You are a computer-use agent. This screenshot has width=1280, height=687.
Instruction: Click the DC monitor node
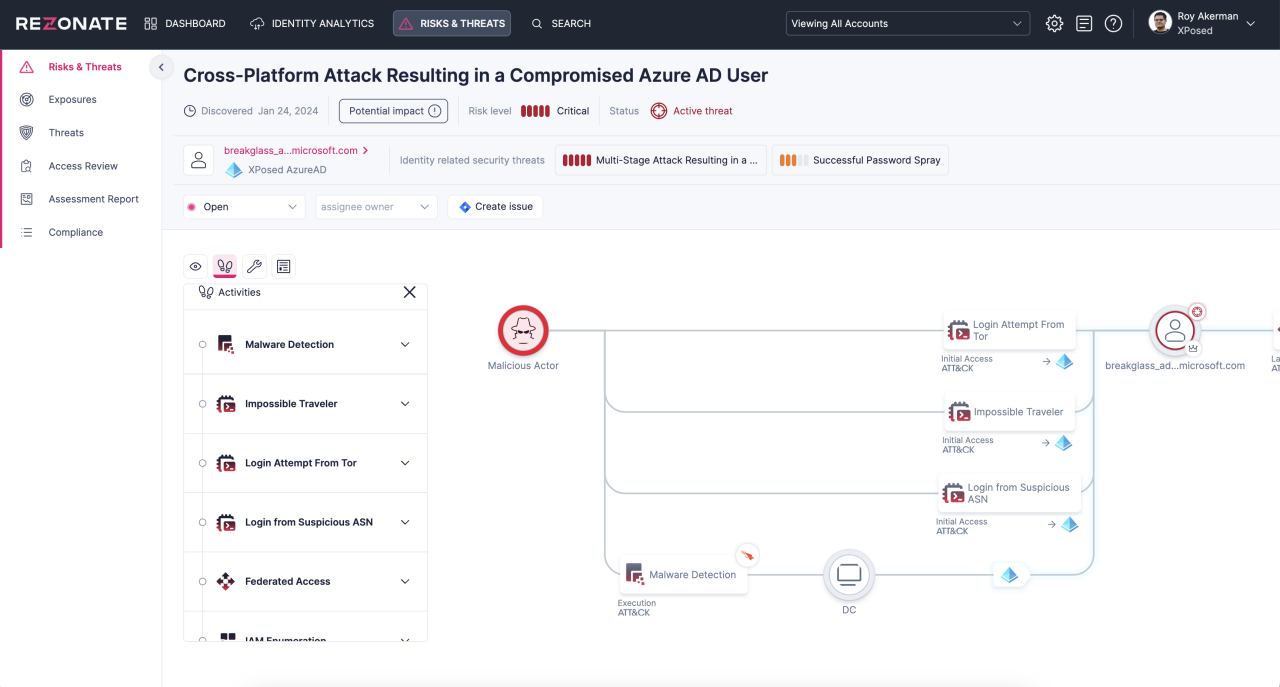tap(849, 575)
